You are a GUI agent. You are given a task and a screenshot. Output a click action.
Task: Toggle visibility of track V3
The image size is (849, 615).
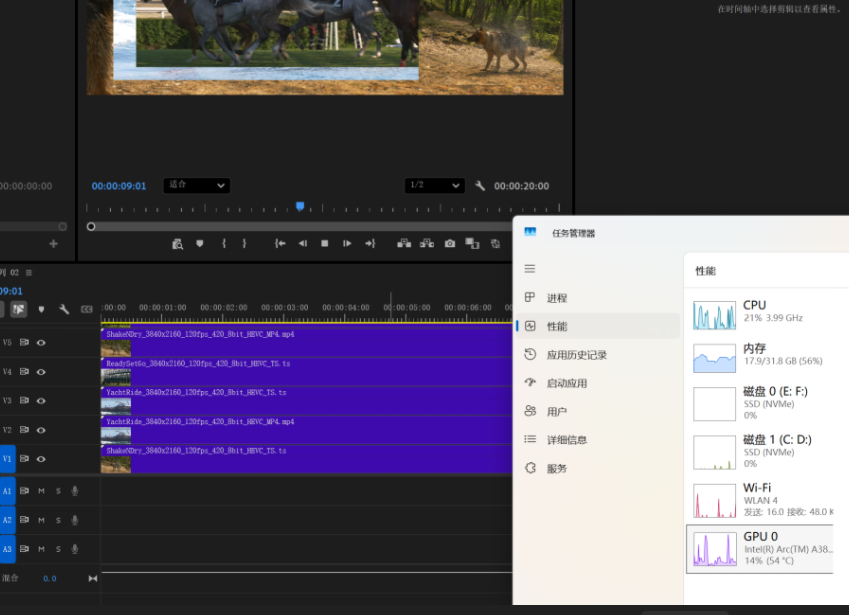[41, 401]
